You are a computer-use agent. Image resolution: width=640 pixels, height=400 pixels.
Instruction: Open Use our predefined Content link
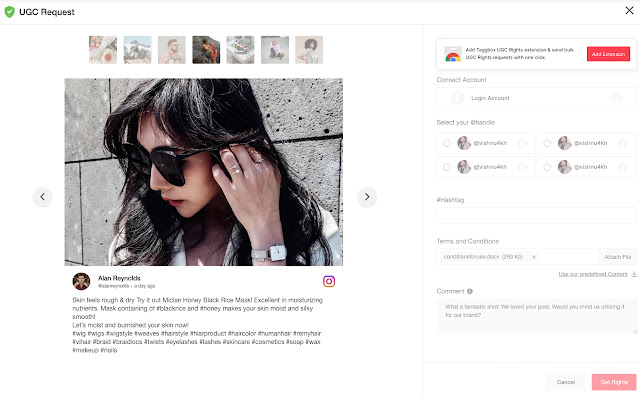point(593,274)
